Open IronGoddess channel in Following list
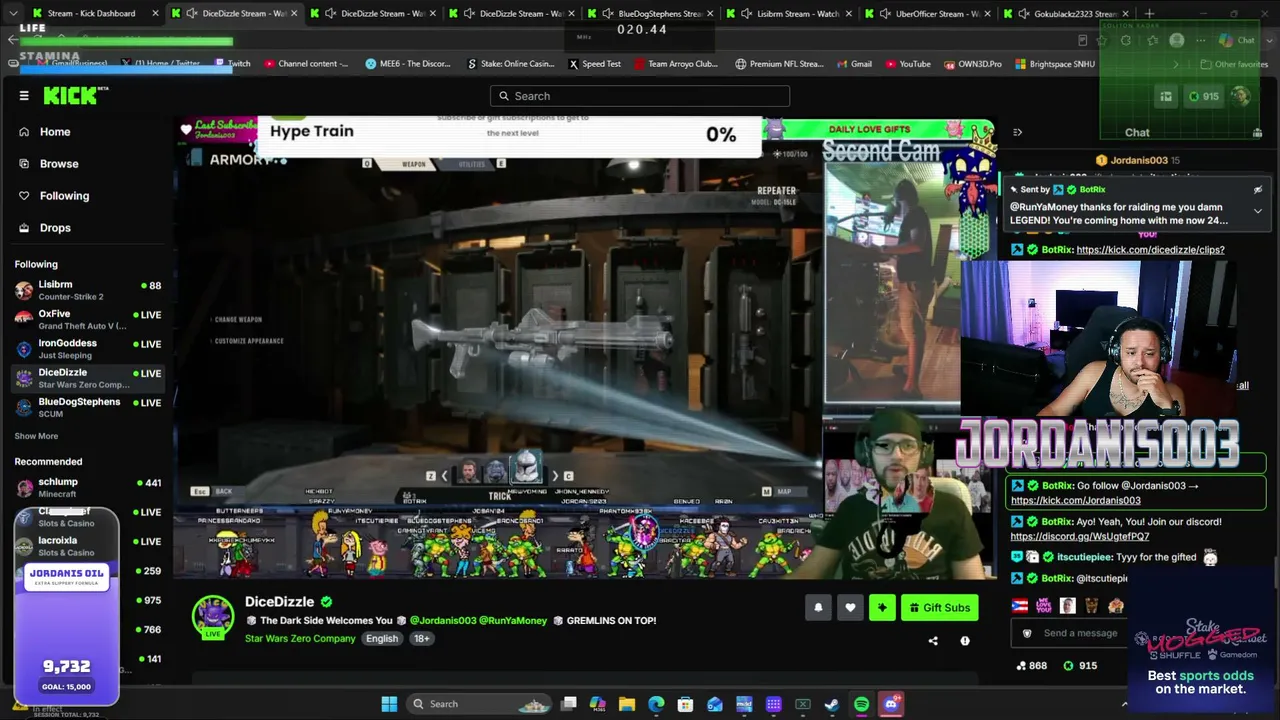This screenshot has width=1280, height=720. 88,348
